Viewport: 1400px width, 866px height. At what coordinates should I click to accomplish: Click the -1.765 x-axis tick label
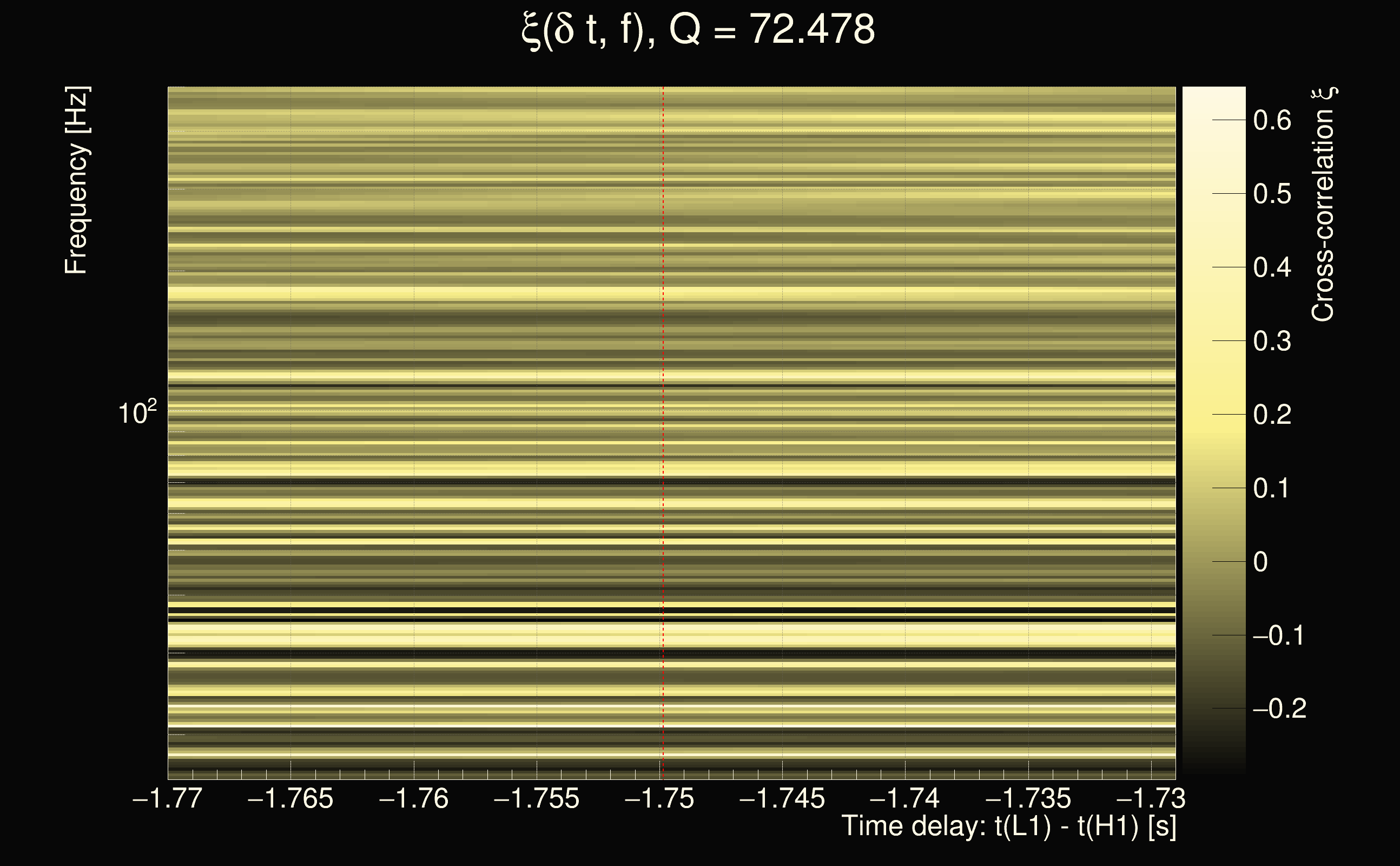[x=290, y=798]
